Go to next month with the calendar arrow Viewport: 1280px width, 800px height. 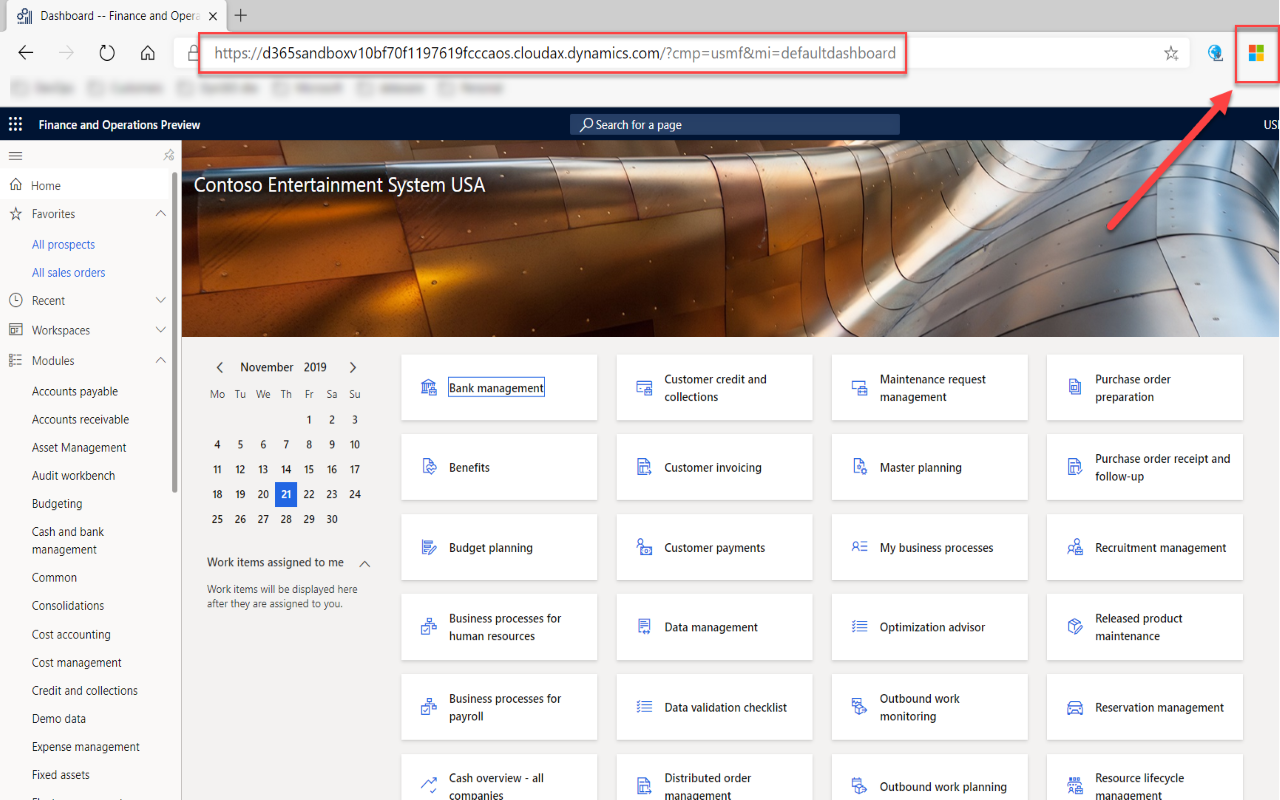[352, 367]
